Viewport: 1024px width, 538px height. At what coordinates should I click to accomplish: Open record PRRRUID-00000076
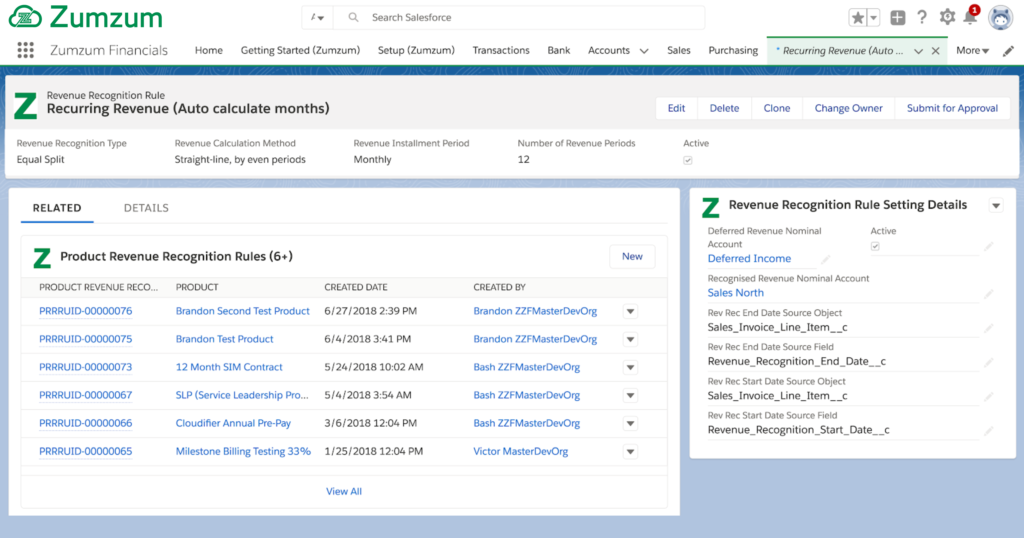tap(86, 311)
